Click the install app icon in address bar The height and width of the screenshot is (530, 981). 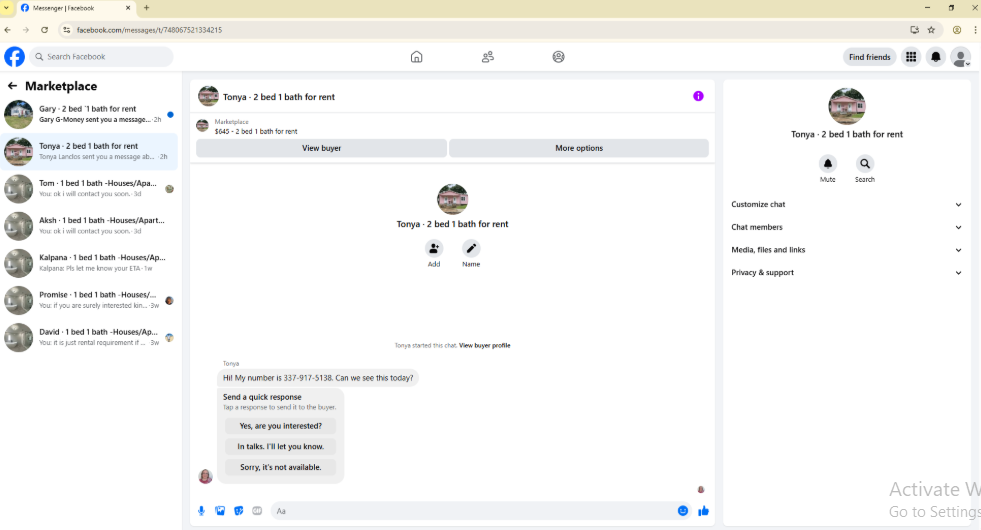coord(914,29)
